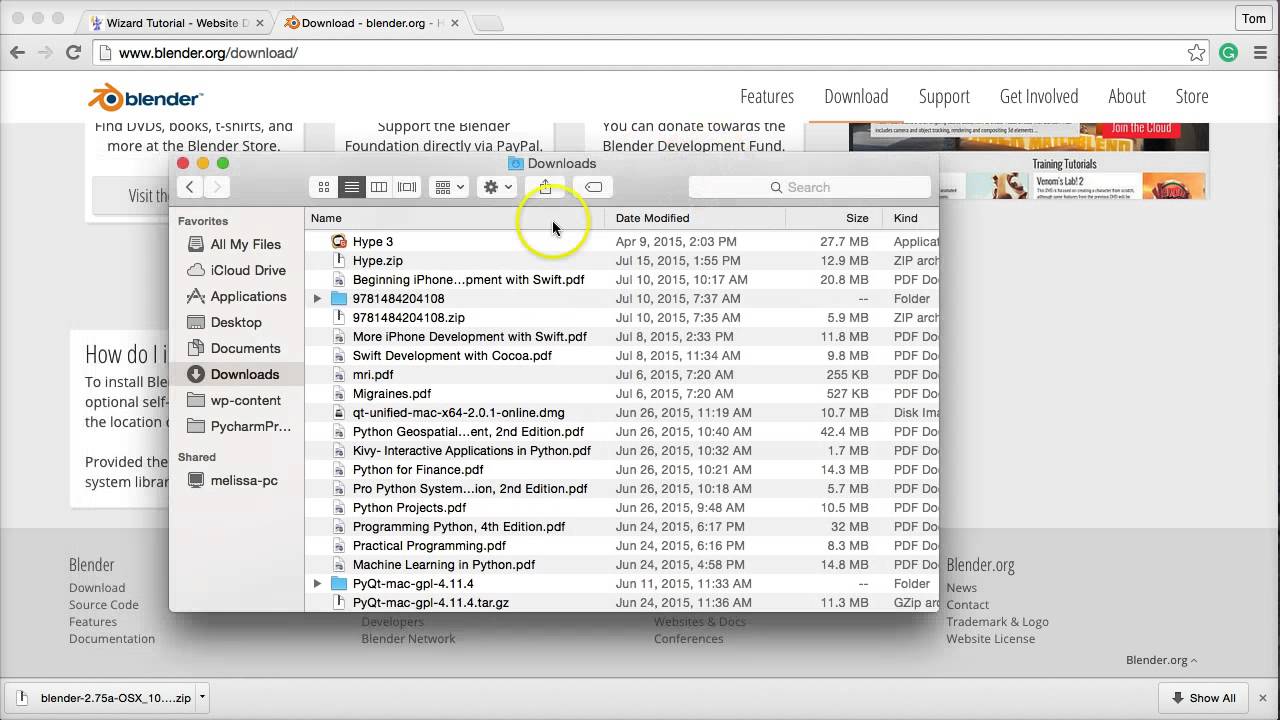Sort files by Size column
The width and height of the screenshot is (1280, 720).
[x=833, y=218]
